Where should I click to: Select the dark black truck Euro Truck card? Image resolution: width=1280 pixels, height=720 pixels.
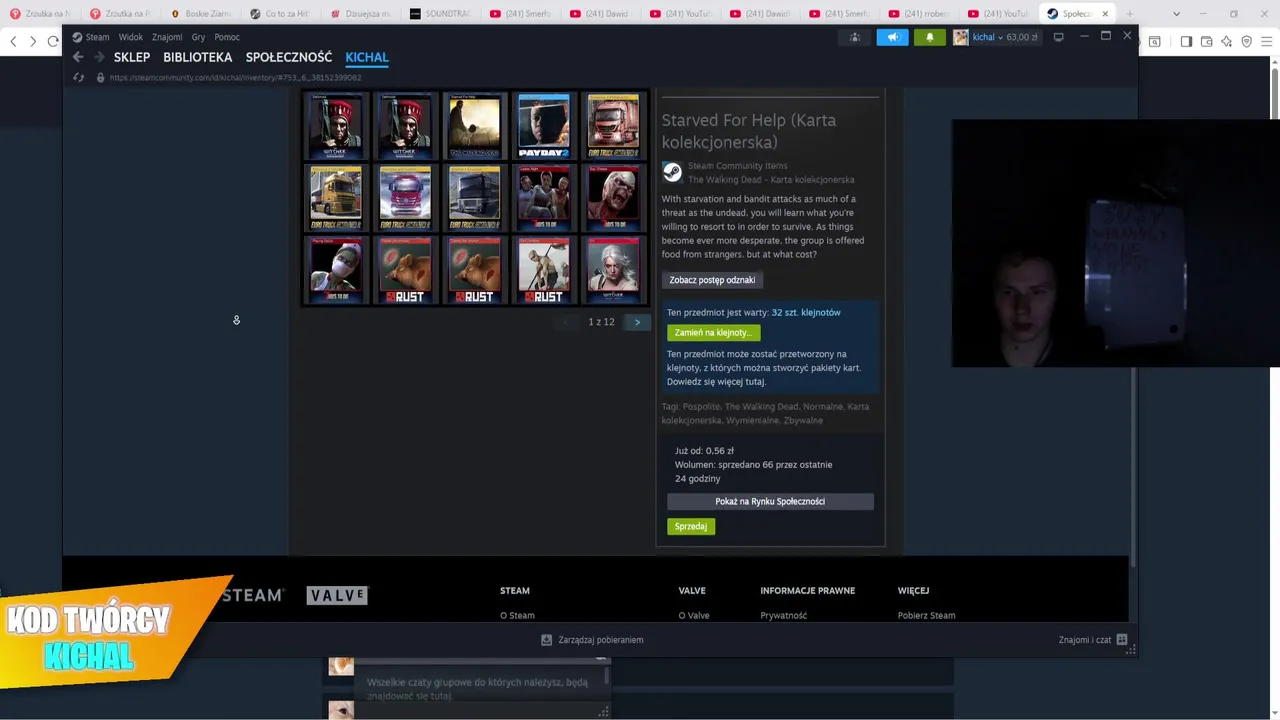coord(475,197)
